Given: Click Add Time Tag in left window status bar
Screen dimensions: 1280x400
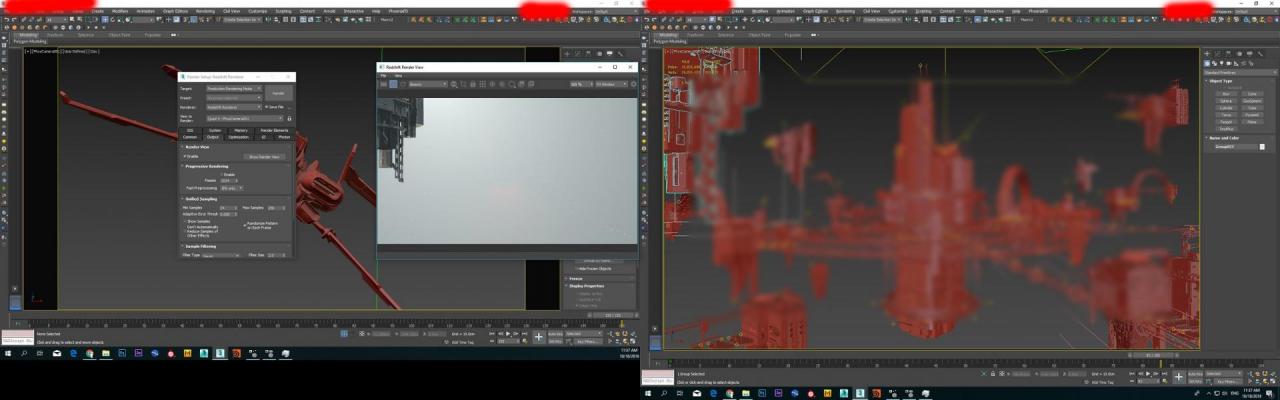Looking at the screenshot, I should [463, 342].
